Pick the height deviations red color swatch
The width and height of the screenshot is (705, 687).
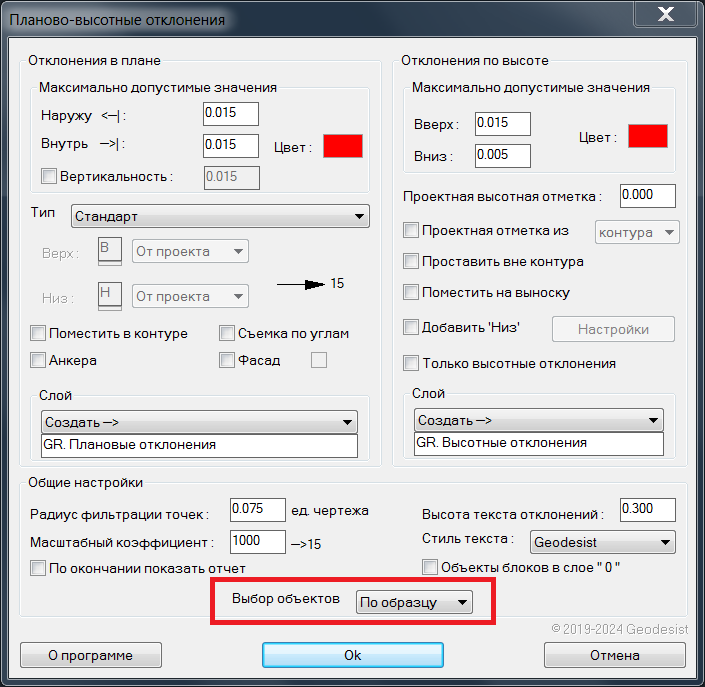(x=647, y=136)
